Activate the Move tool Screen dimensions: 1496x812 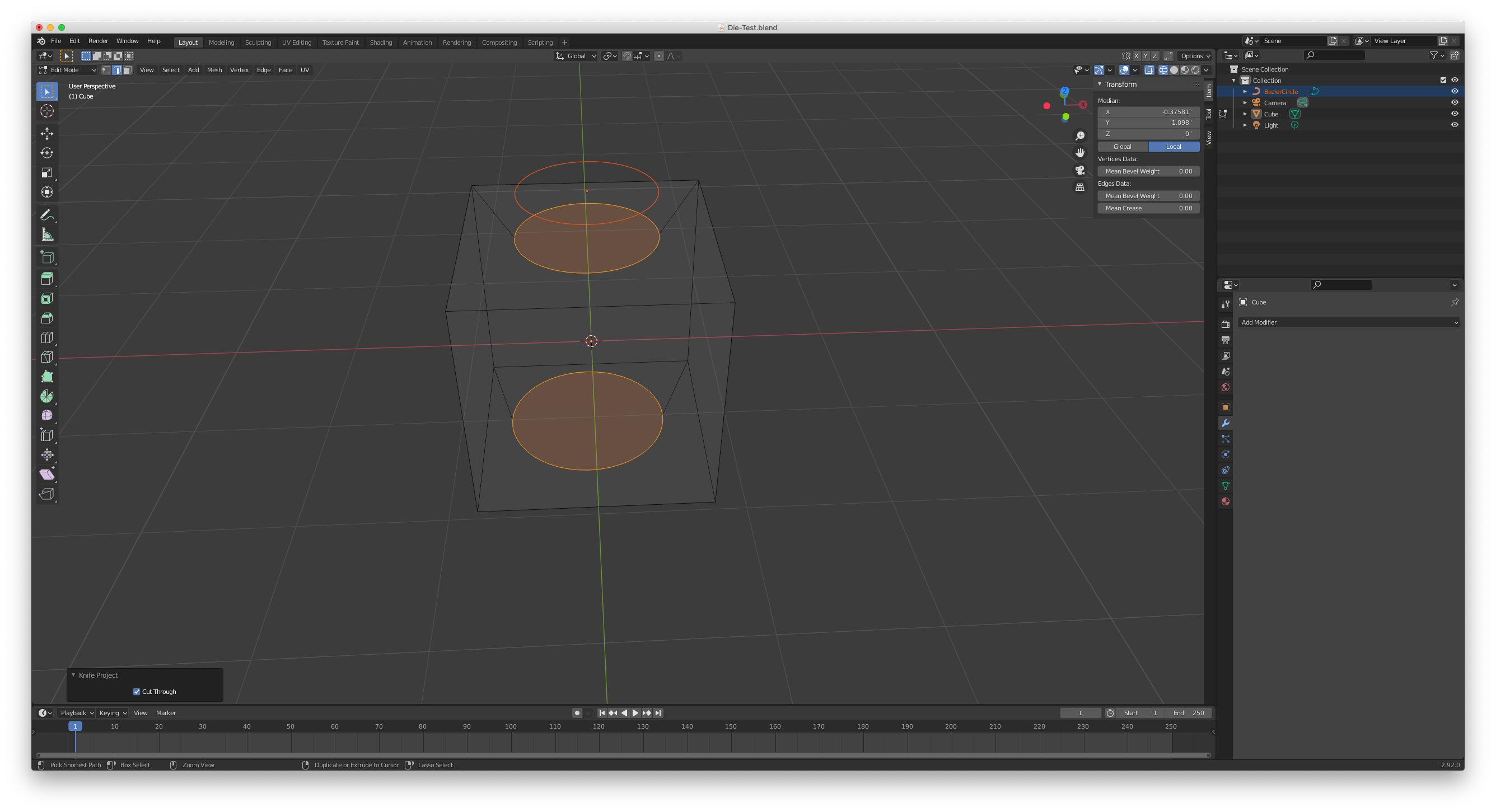[x=47, y=134]
